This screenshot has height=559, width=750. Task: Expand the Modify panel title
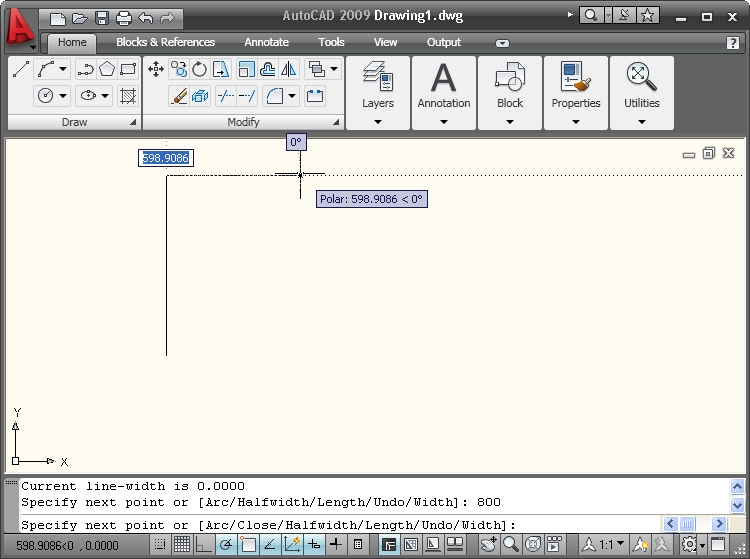point(243,122)
